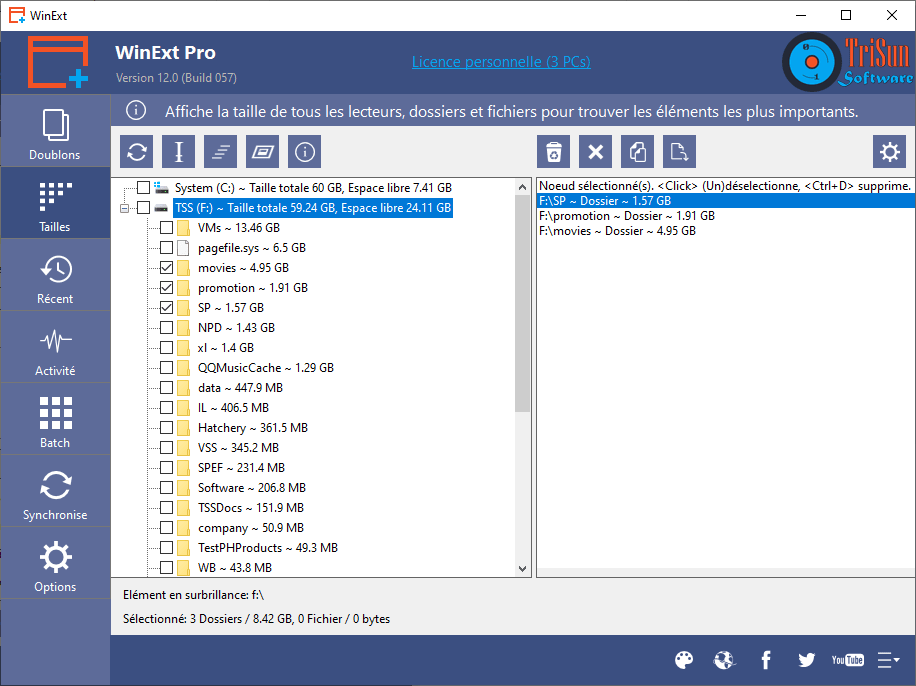The image size is (916, 686).
Task: Switch to the Tailles sidebar section
Action: [x=55, y=203]
